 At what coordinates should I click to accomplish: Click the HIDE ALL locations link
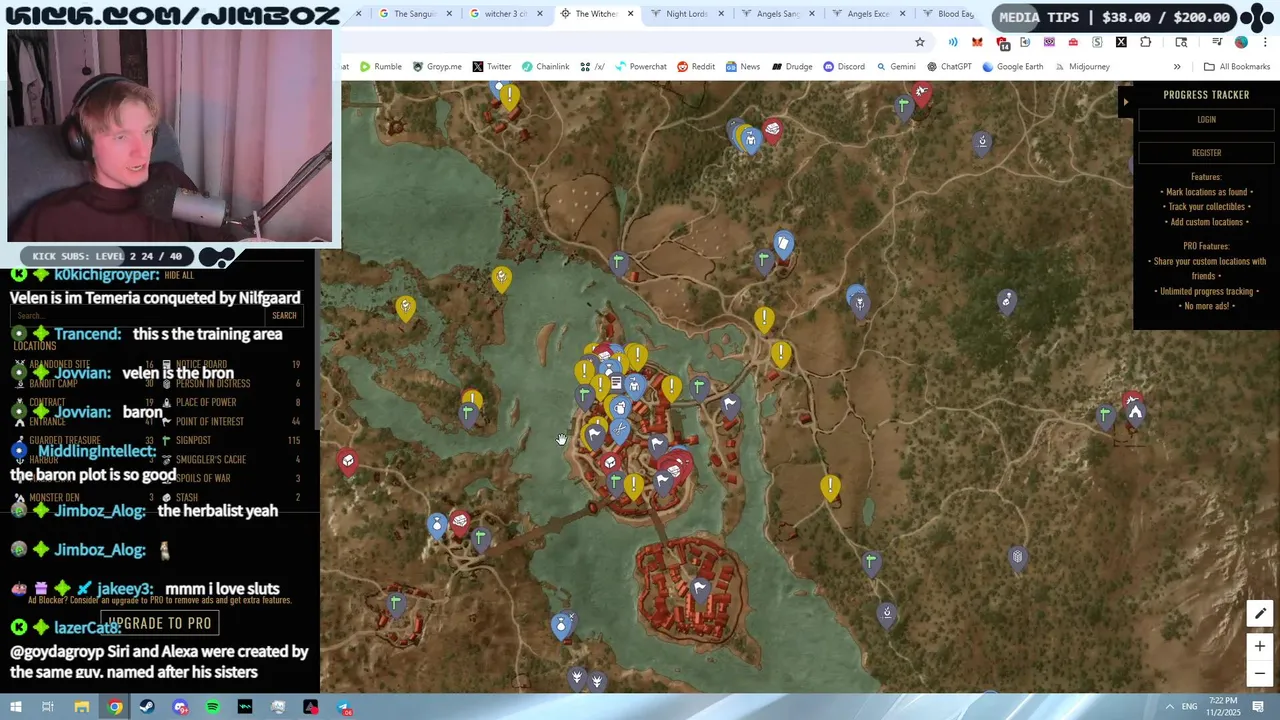[179, 276]
